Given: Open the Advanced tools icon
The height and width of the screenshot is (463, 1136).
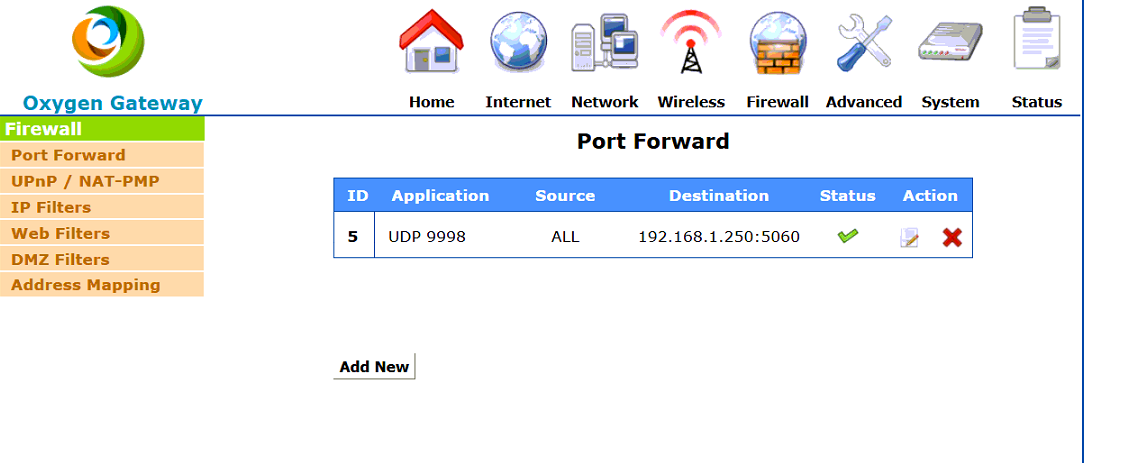Looking at the screenshot, I should [x=863, y=43].
